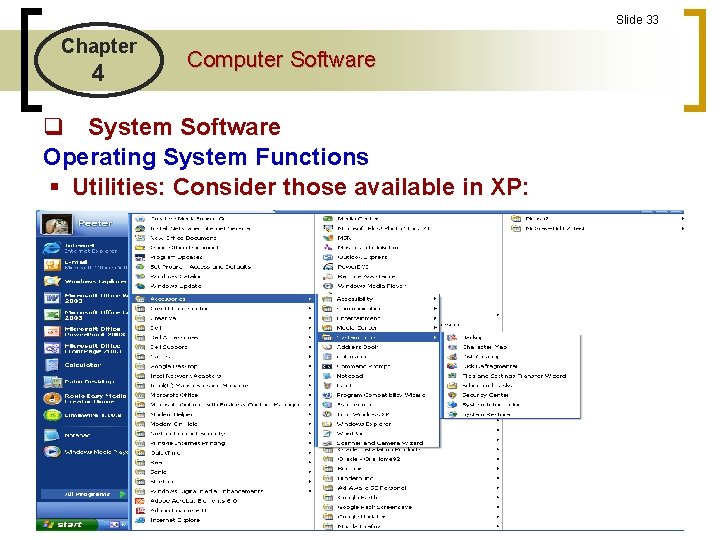Click the Calculator icon in the left Start column

pos(52,365)
